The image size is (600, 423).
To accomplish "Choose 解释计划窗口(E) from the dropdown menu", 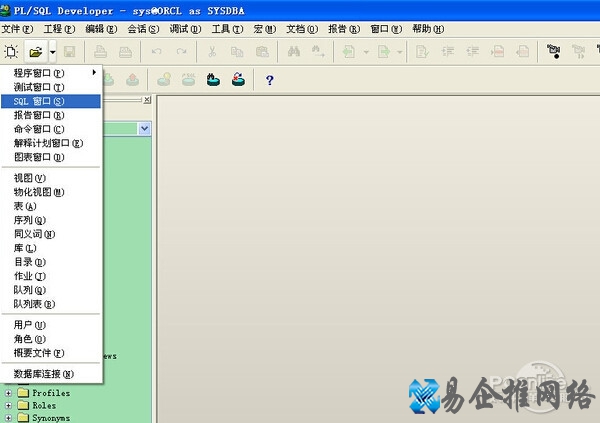I will (x=51, y=143).
